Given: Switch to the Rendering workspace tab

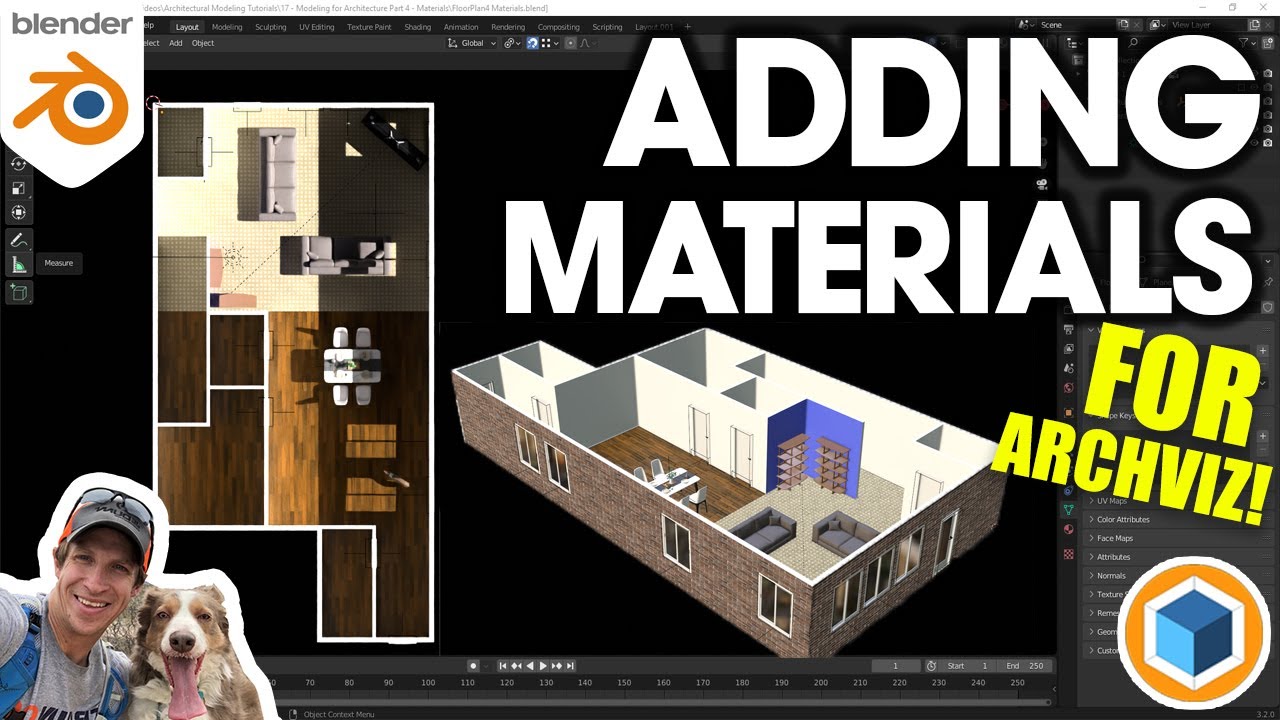Looking at the screenshot, I should tap(508, 27).
